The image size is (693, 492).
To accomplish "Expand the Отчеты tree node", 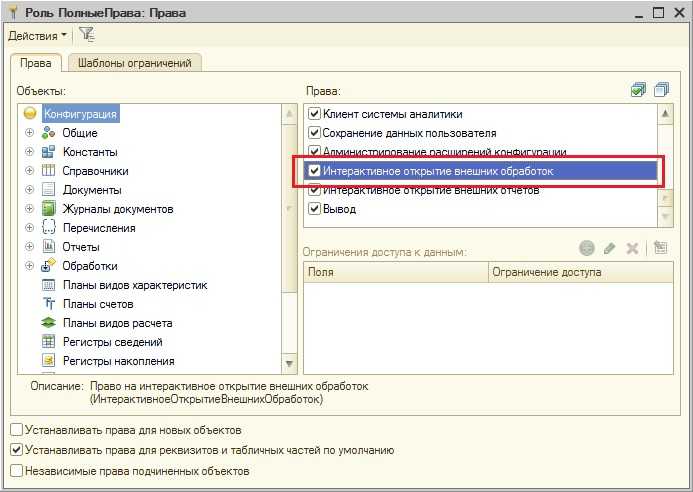I will (30, 246).
